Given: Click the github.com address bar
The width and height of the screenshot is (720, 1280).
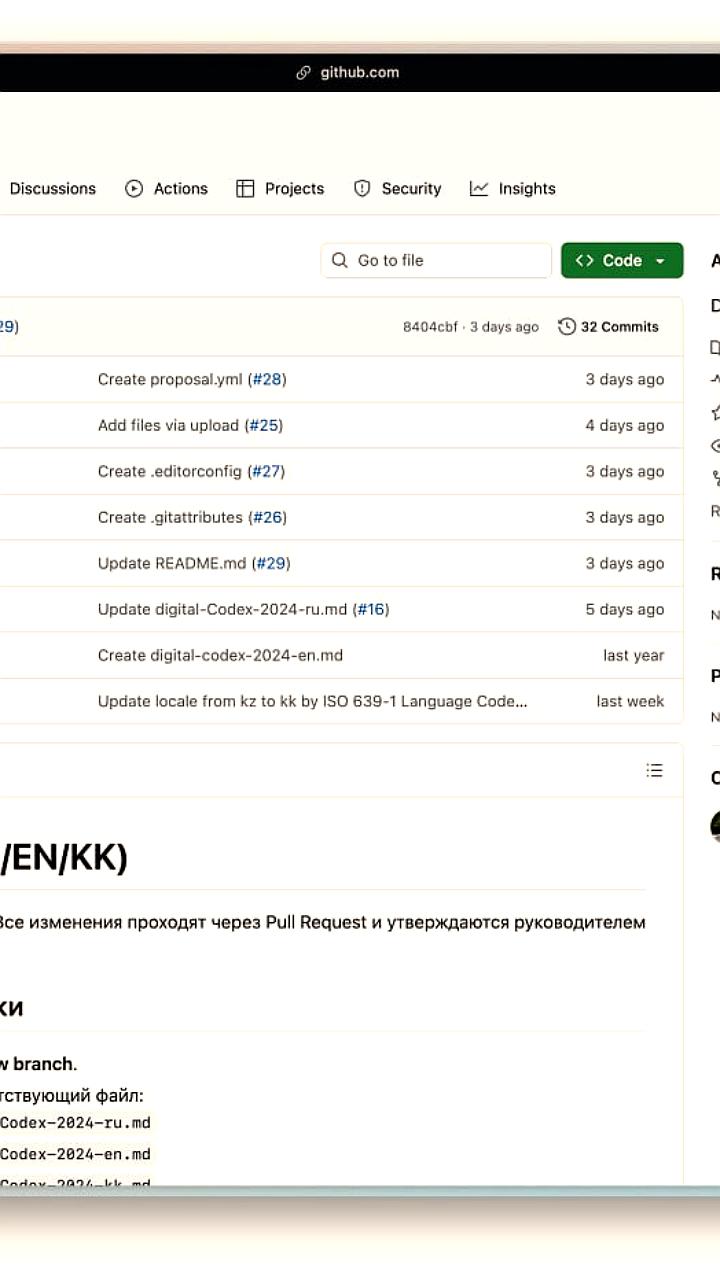Looking at the screenshot, I should point(360,73).
